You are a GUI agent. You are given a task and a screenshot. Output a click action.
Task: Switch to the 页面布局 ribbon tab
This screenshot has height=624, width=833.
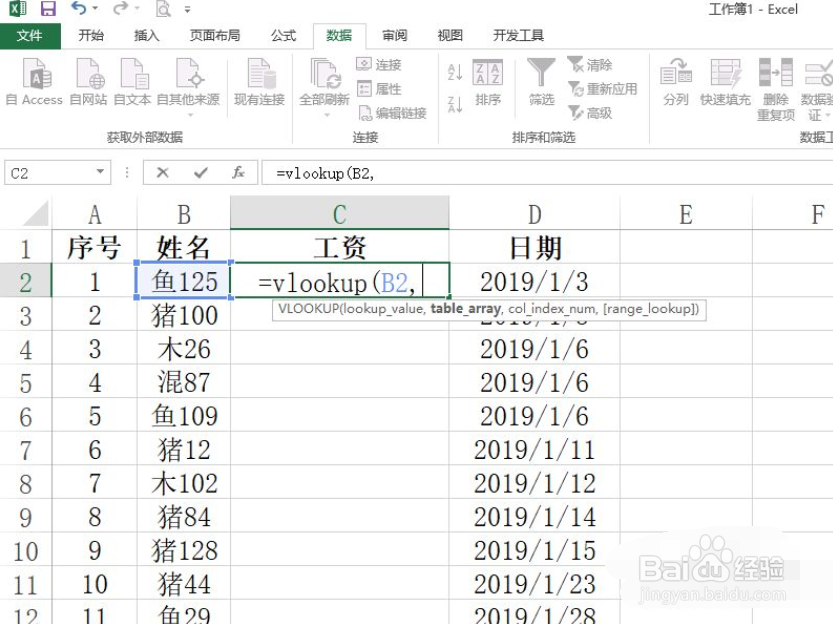point(215,36)
